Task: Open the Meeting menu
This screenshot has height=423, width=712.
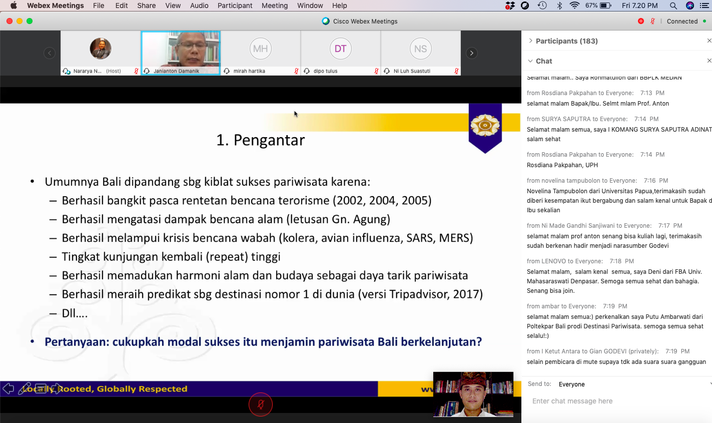Action: 274,6
